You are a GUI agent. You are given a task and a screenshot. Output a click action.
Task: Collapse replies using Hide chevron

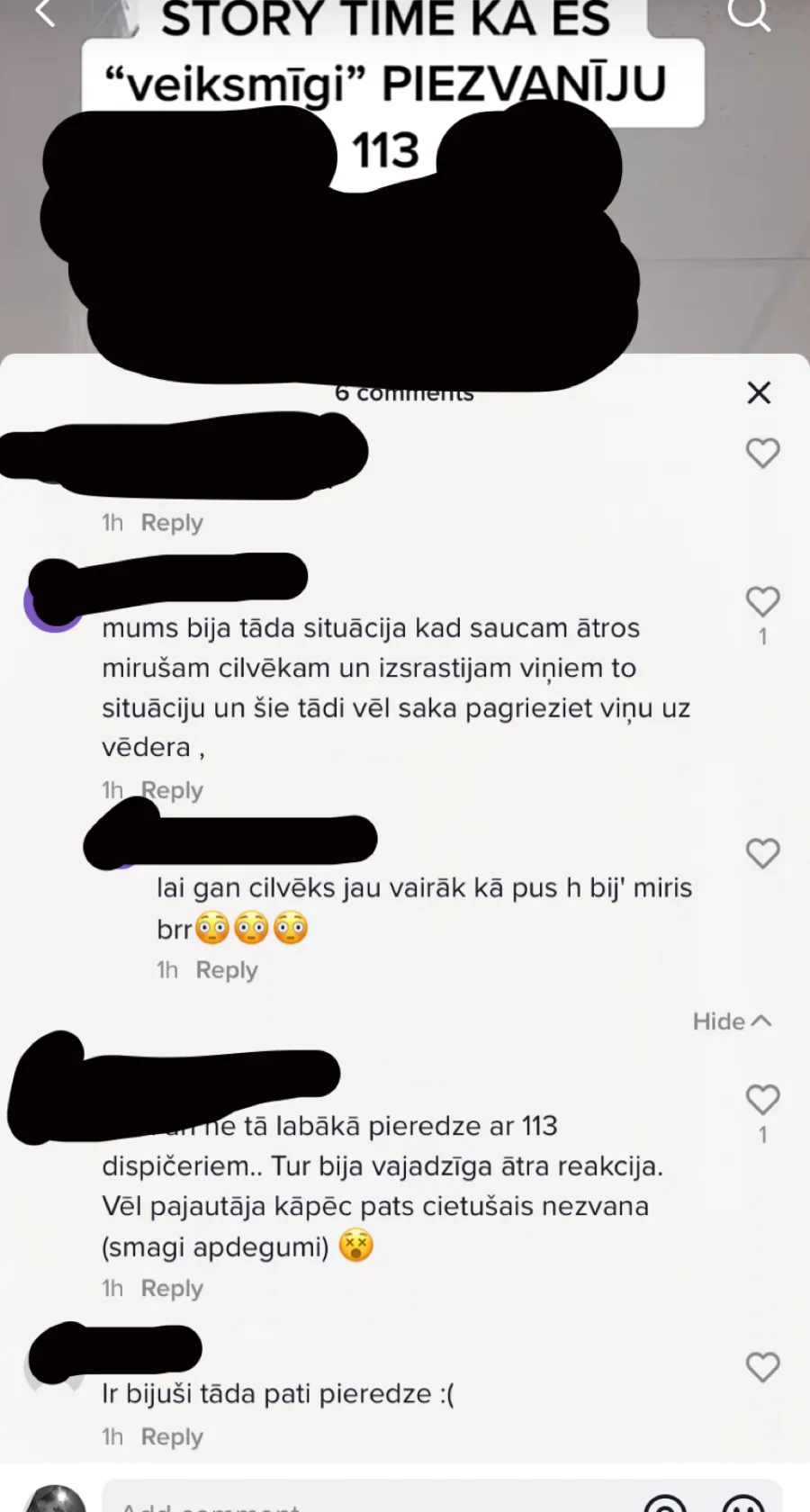[732, 1021]
